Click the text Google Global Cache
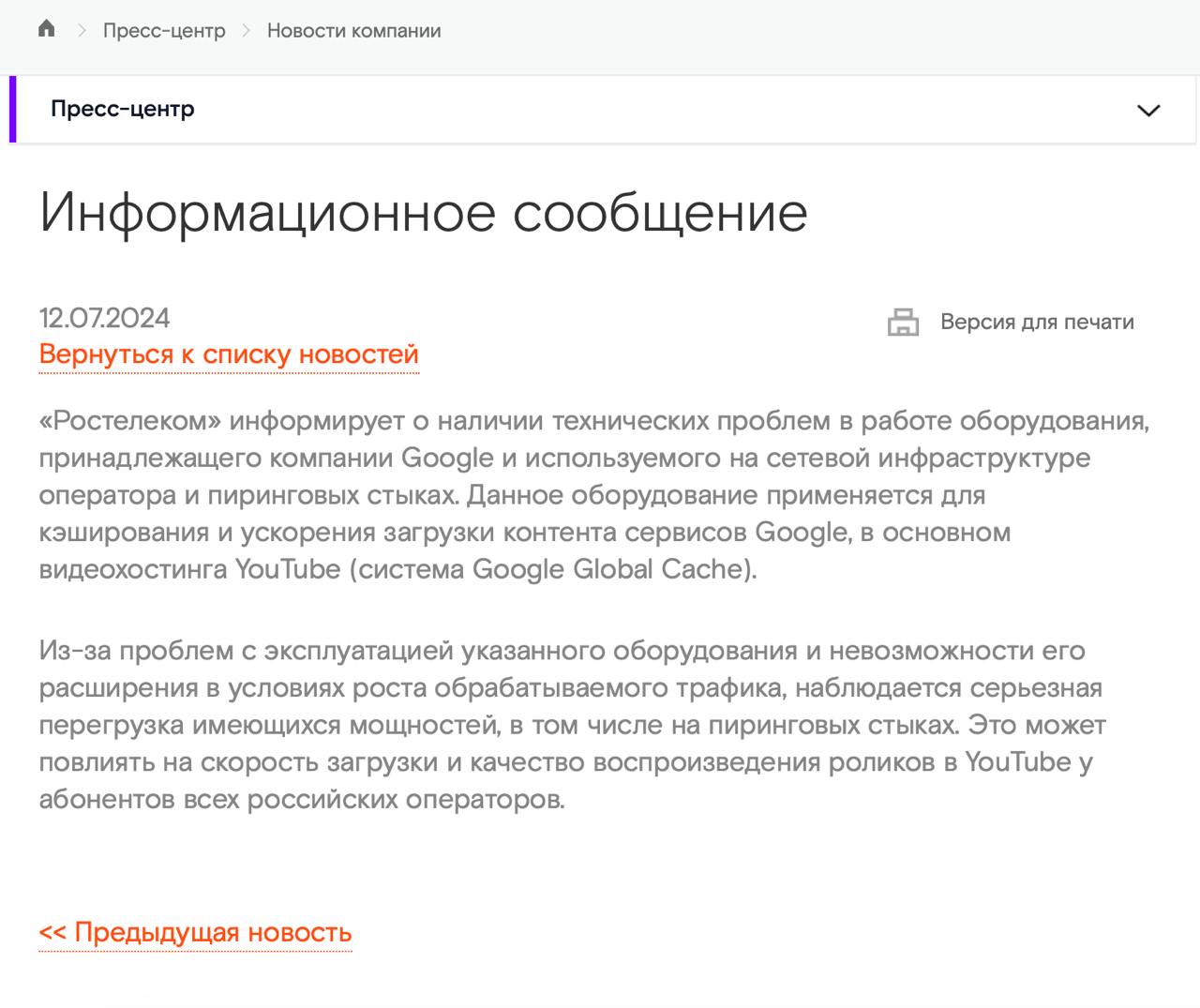The width and height of the screenshot is (1200, 1008). pyautogui.click(x=607, y=569)
